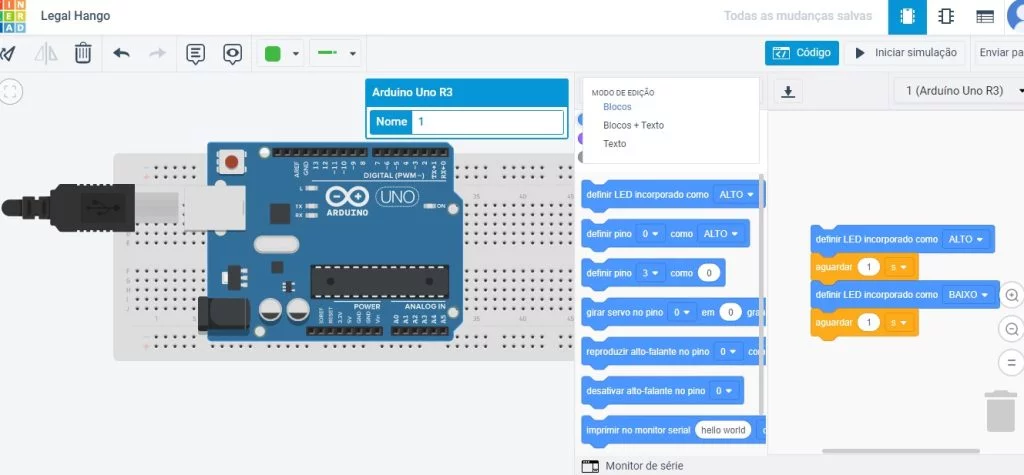The height and width of the screenshot is (475, 1024).
Task: Open seconds unit dropdown in first aguardar block
Action: tap(898, 267)
